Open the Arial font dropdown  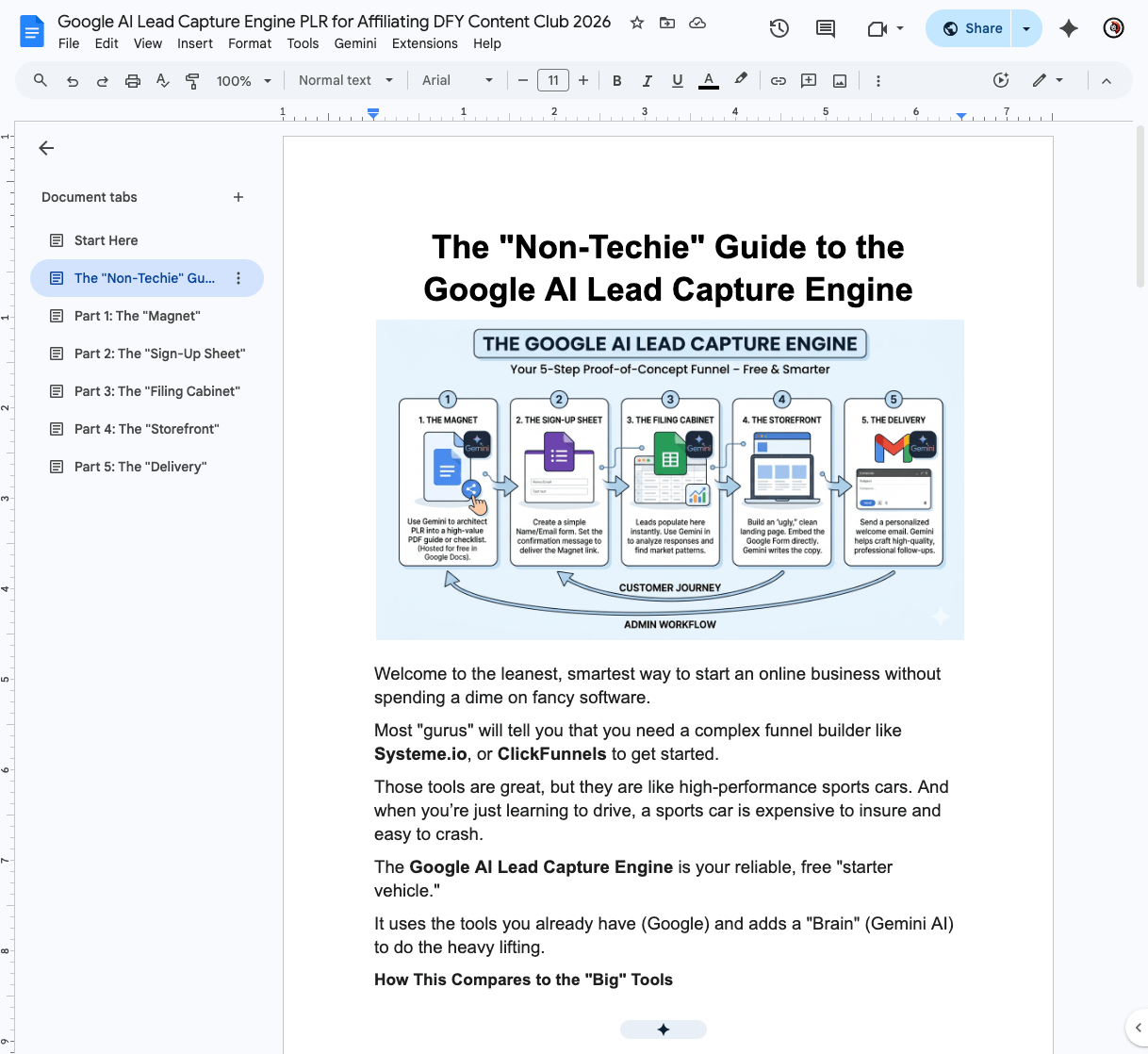458,81
